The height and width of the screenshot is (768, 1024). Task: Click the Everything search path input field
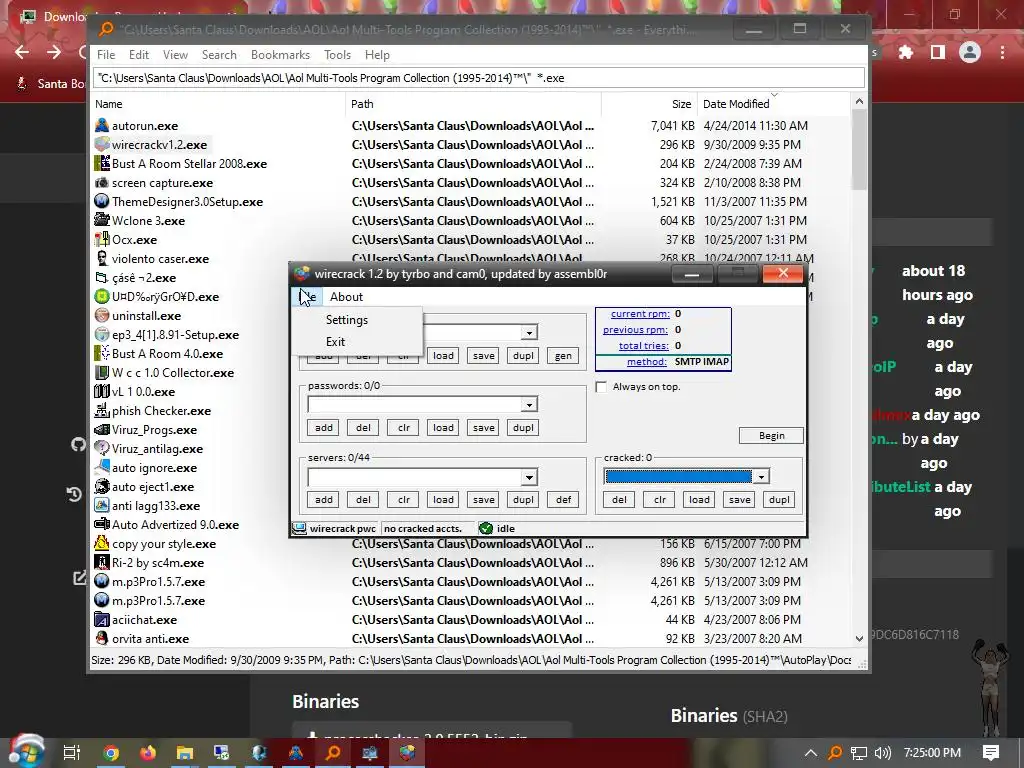pos(479,78)
